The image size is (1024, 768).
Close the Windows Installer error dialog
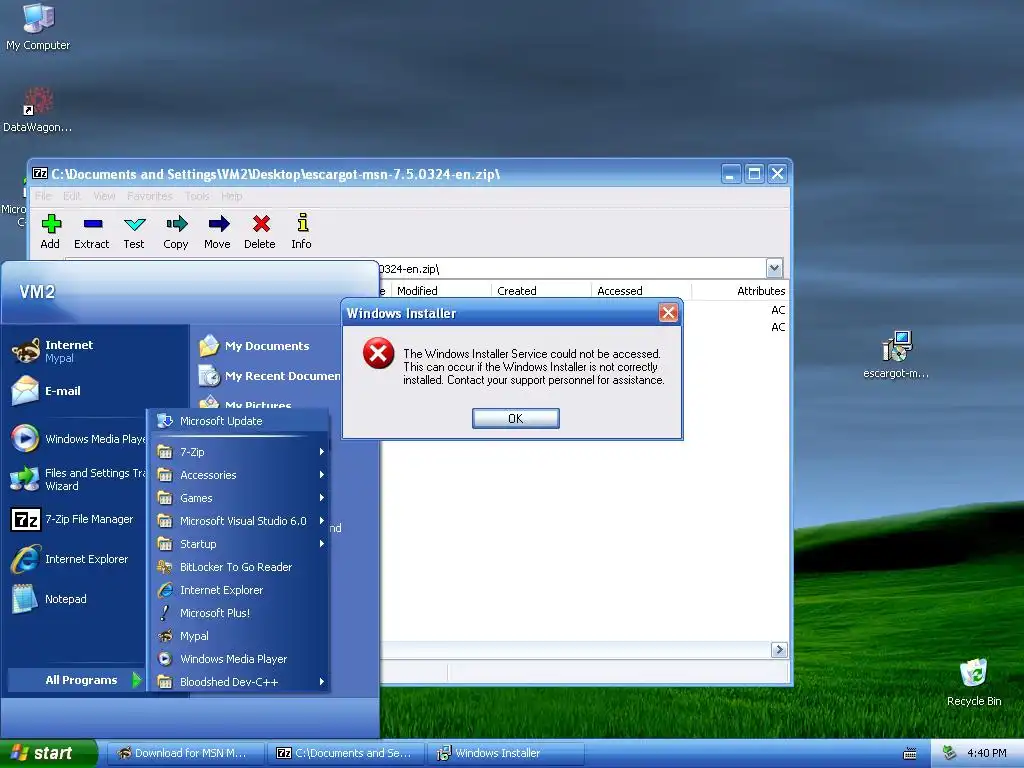click(668, 313)
